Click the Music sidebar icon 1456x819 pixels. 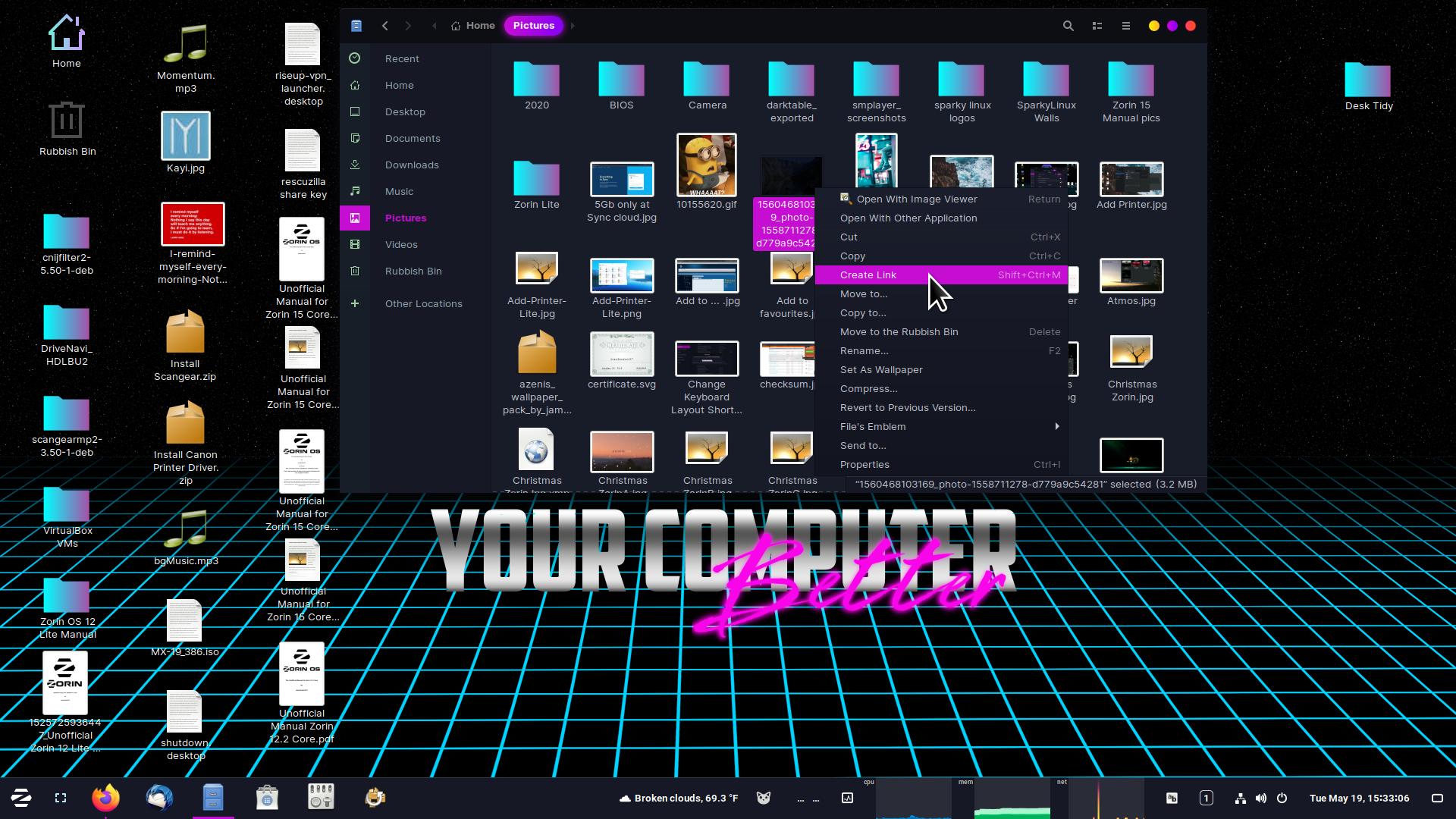355,191
